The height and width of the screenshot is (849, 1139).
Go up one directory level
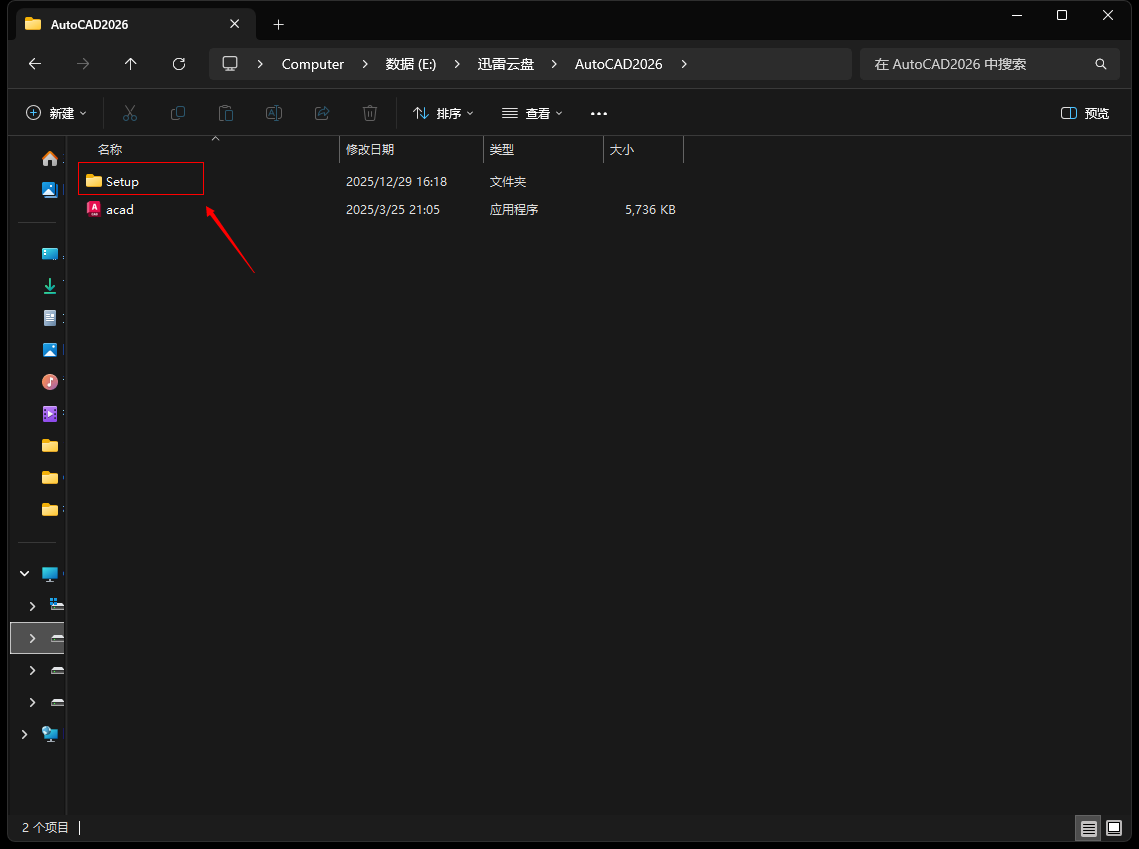131,64
